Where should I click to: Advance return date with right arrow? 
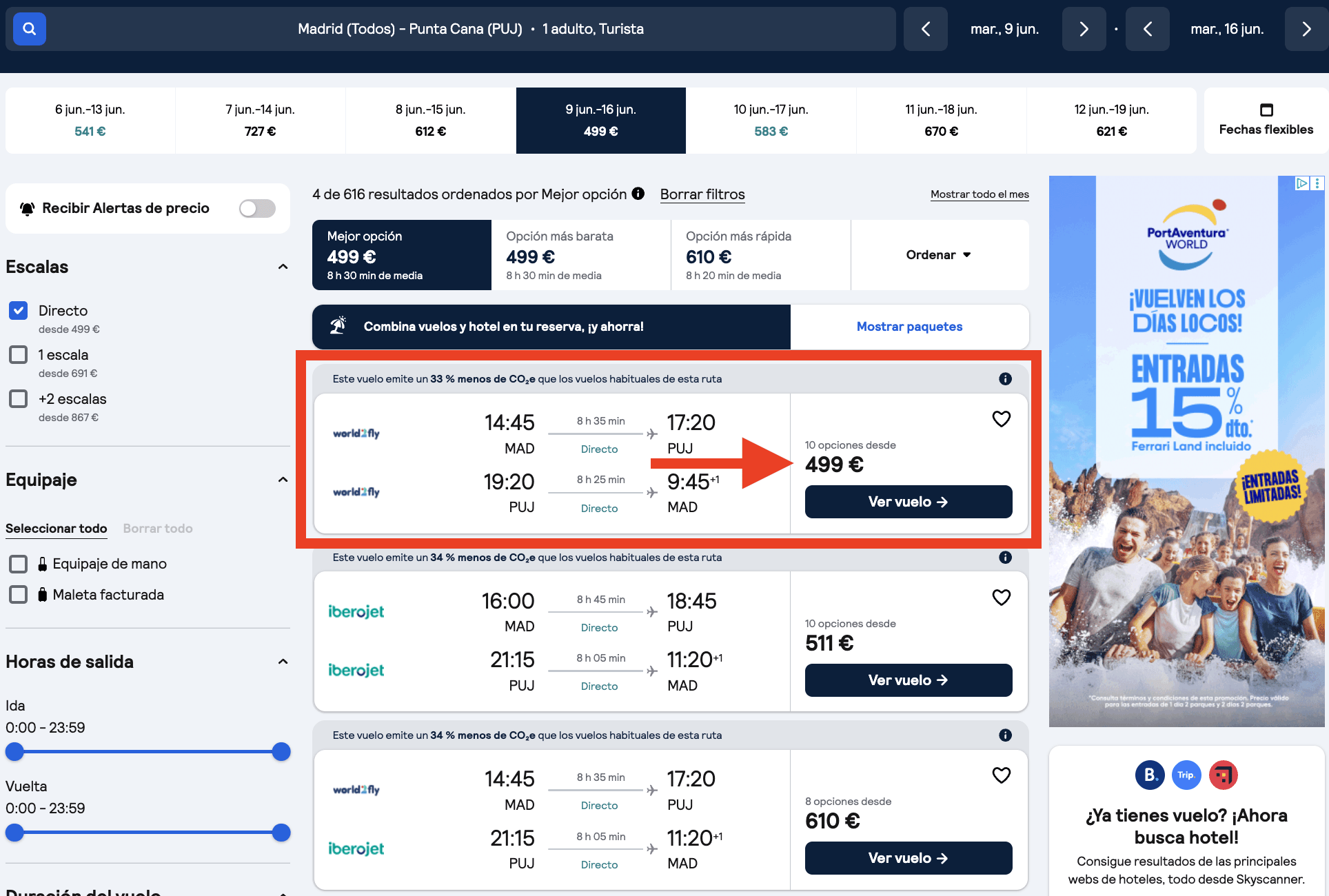pos(1306,29)
